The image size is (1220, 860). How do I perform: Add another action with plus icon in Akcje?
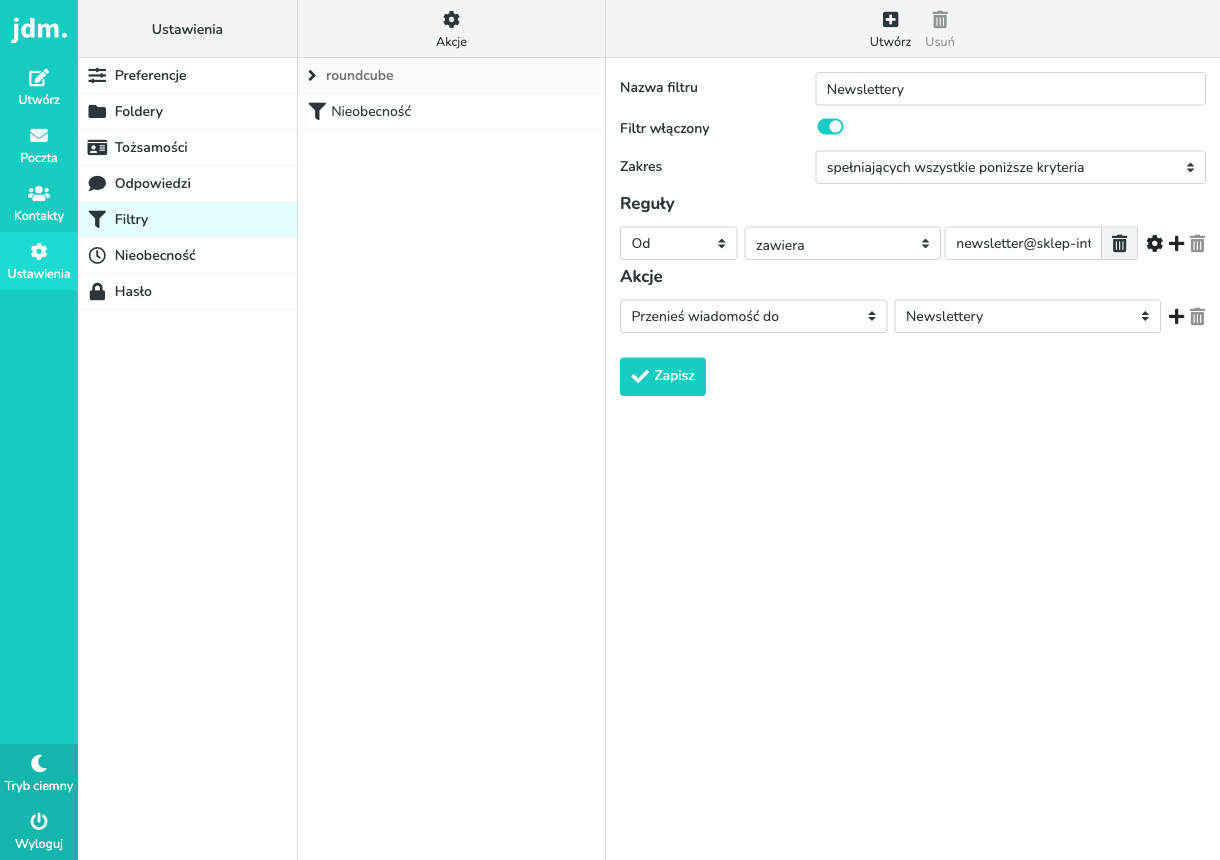[1177, 316]
